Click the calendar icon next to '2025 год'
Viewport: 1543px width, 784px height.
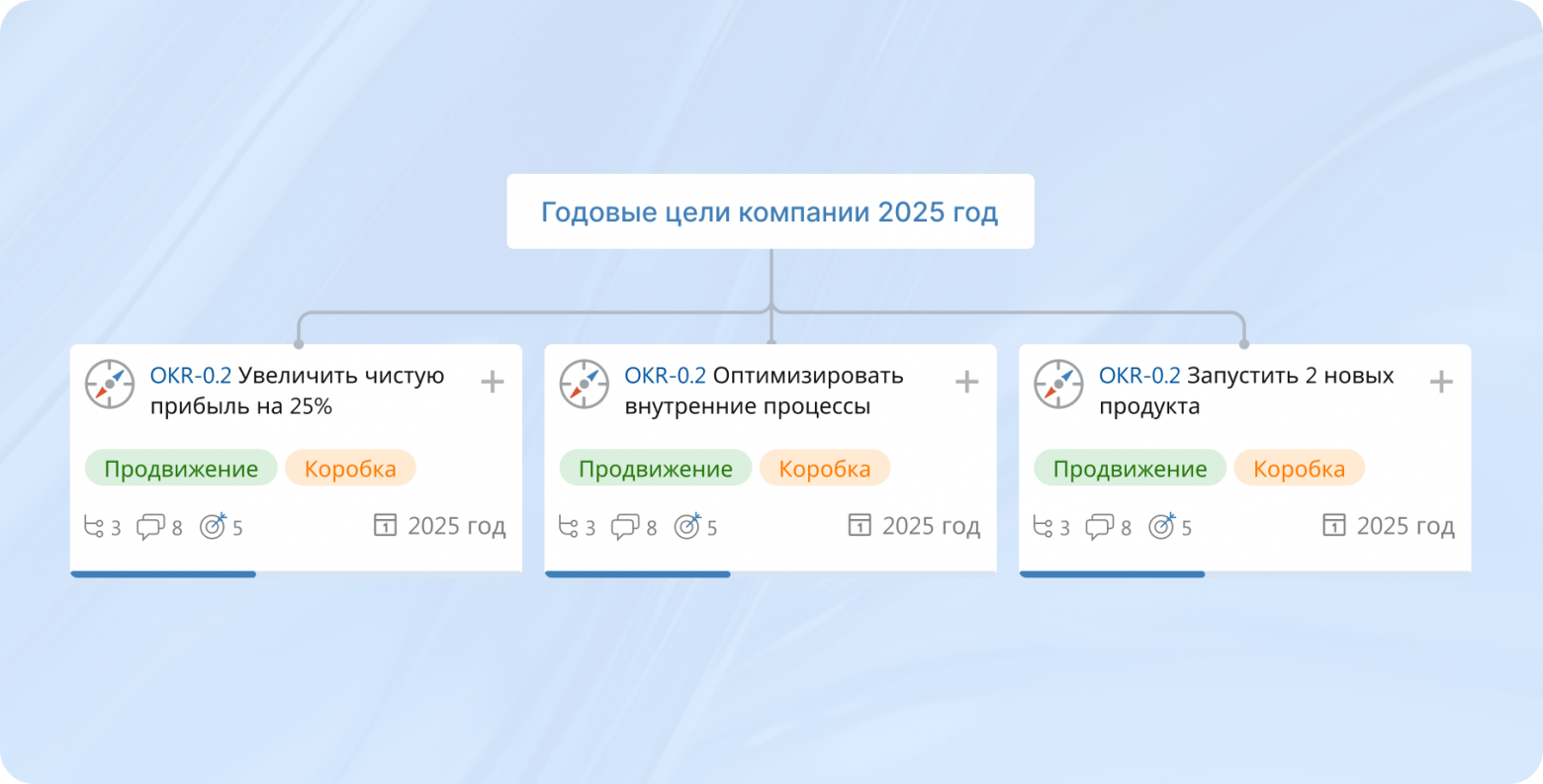tap(385, 526)
